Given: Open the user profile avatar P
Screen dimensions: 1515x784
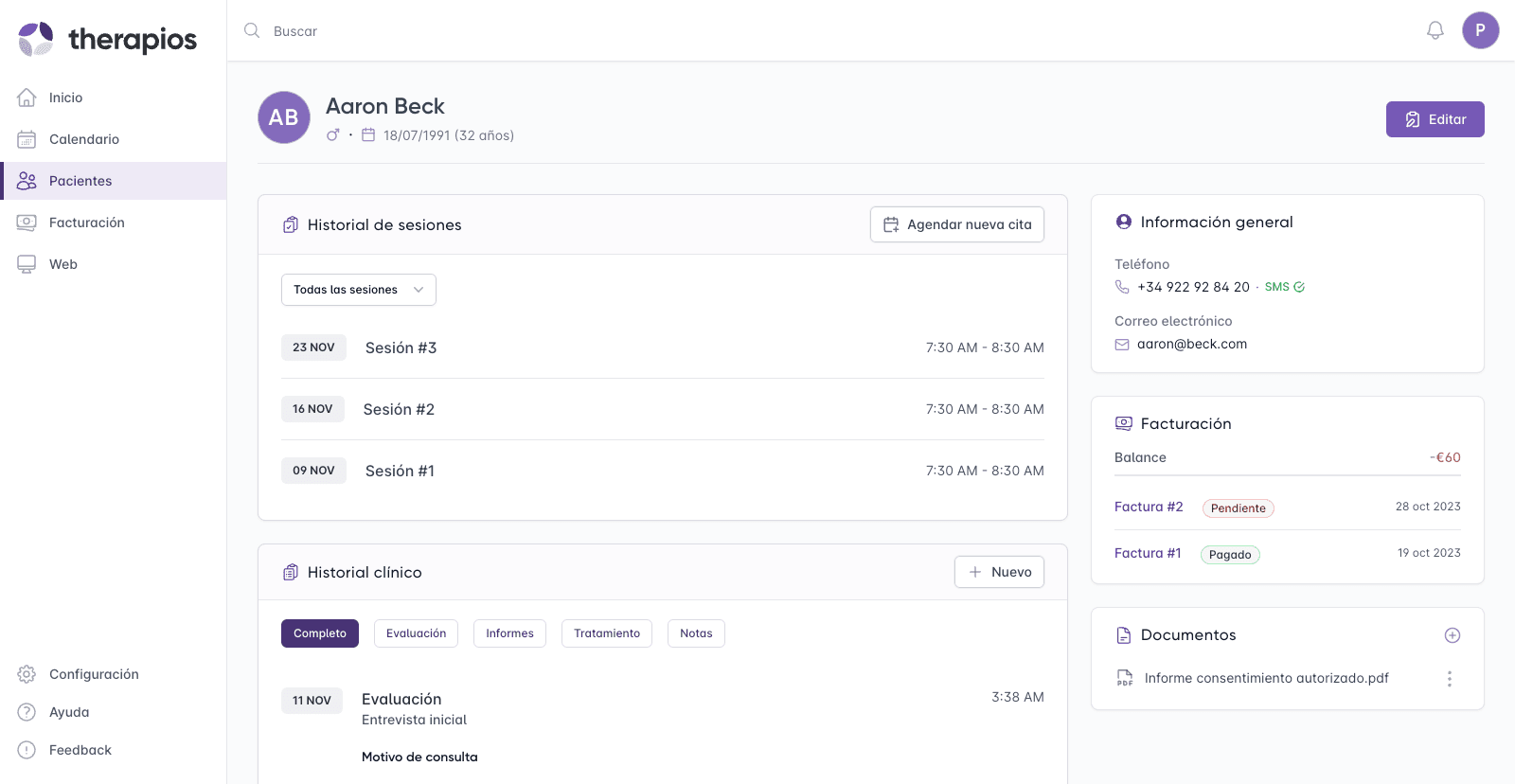Looking at the screenshot, I should pyautogui.click(x=1480, y=30).
